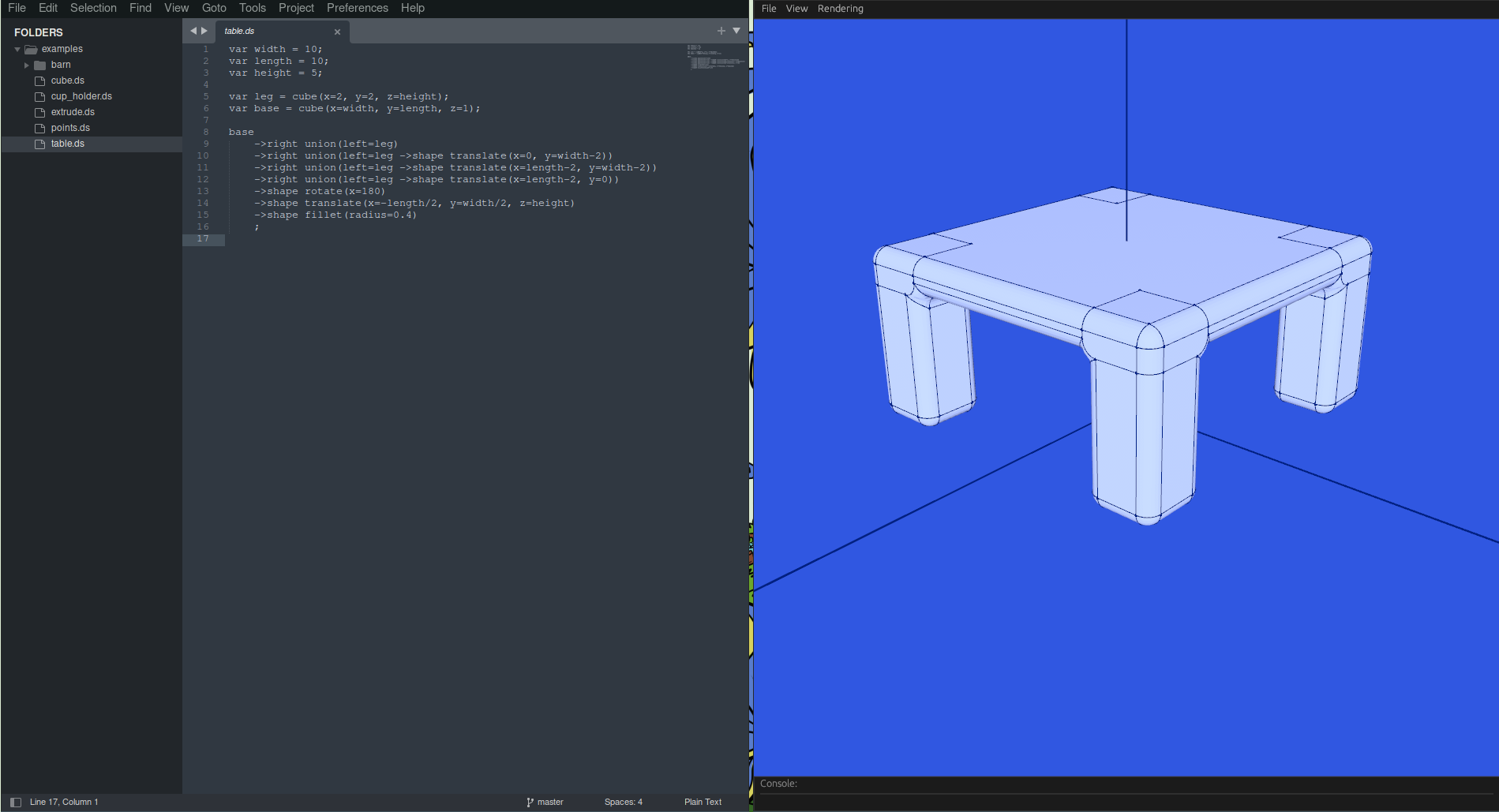Image resolution: width=1499 pixels, height=812 pixels.
Task: Open points.ds from the folders panel
Action: (x=69, y=127)
